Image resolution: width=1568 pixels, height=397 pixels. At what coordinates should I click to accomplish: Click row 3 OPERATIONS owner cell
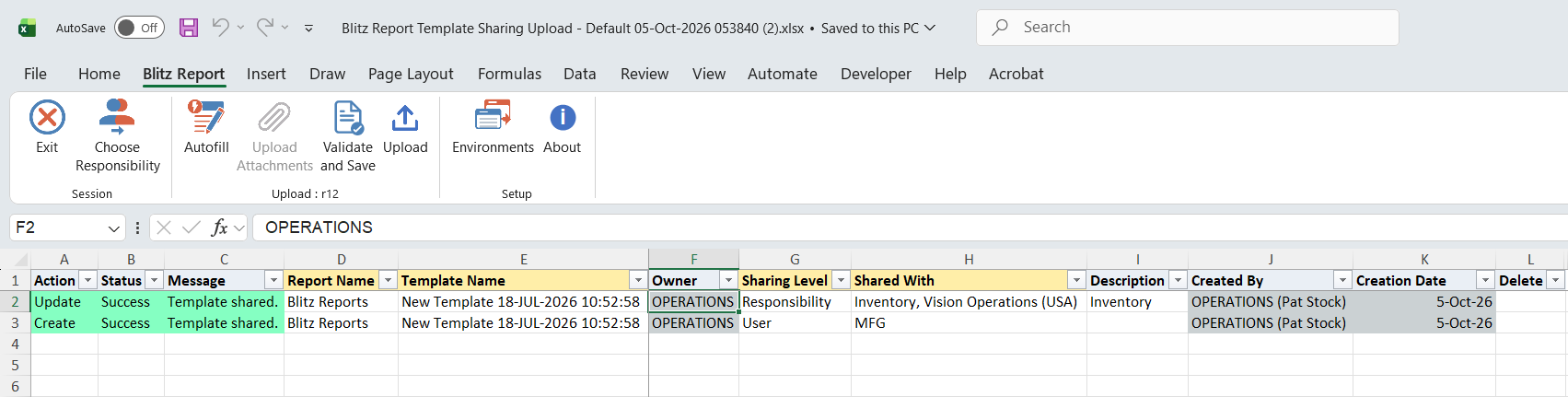[x=693, y=323]
